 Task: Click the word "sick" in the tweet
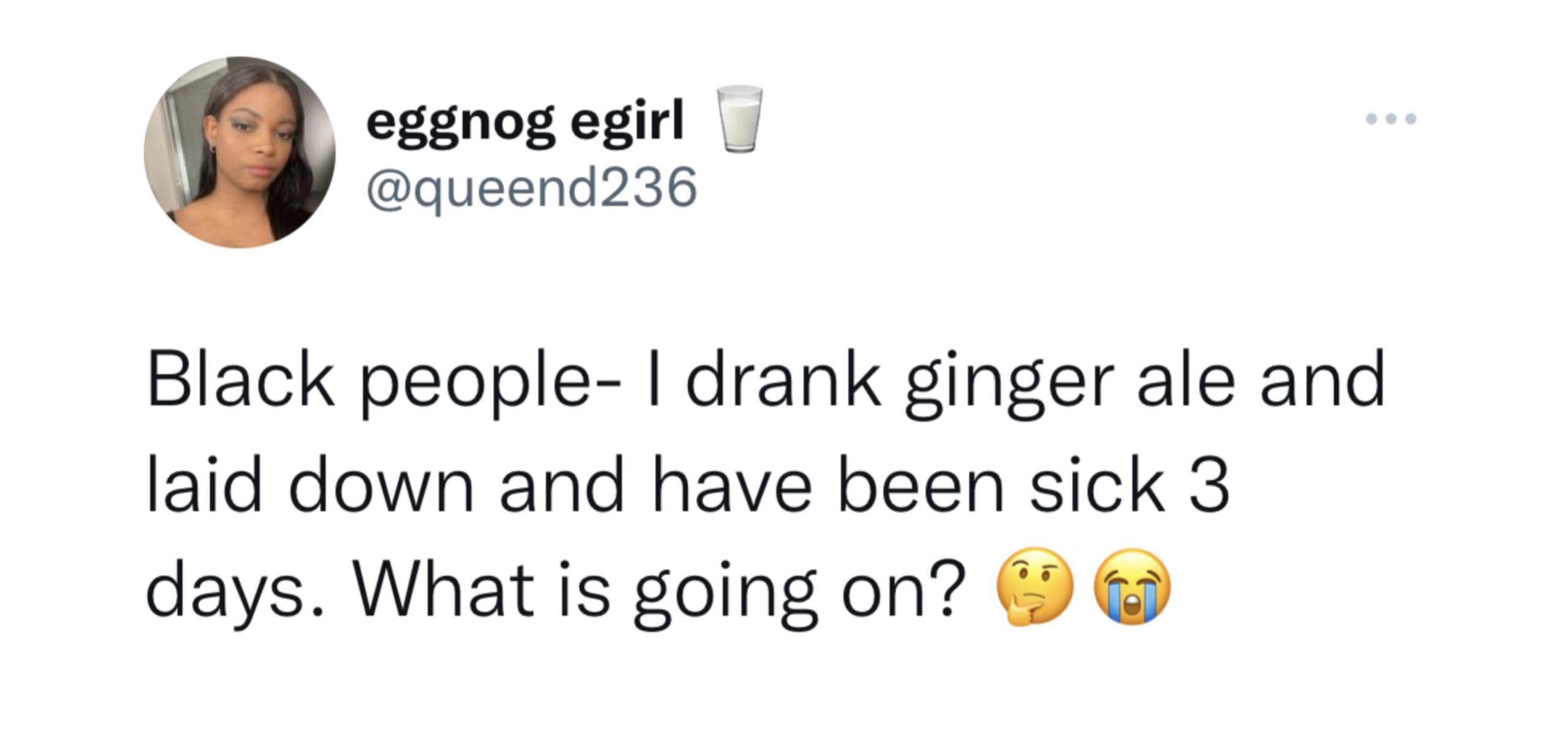[1096, 484]
